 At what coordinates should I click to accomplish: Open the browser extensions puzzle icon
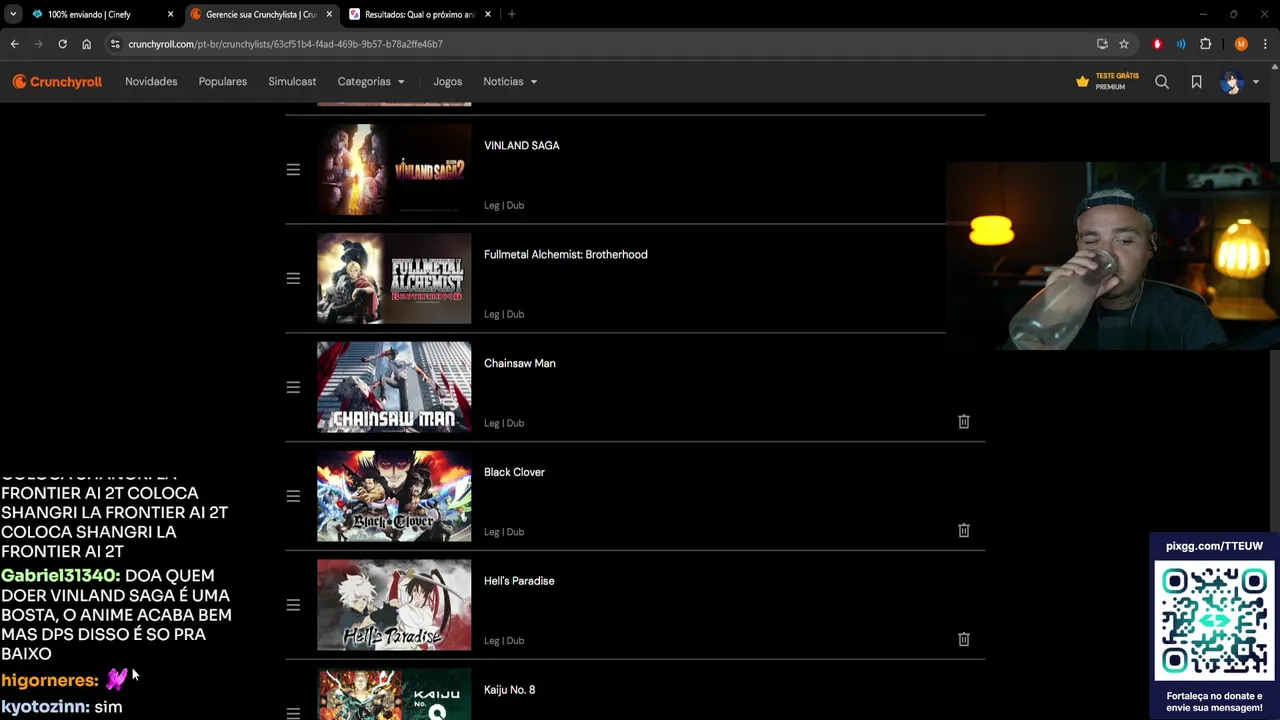click(1205, 44)
